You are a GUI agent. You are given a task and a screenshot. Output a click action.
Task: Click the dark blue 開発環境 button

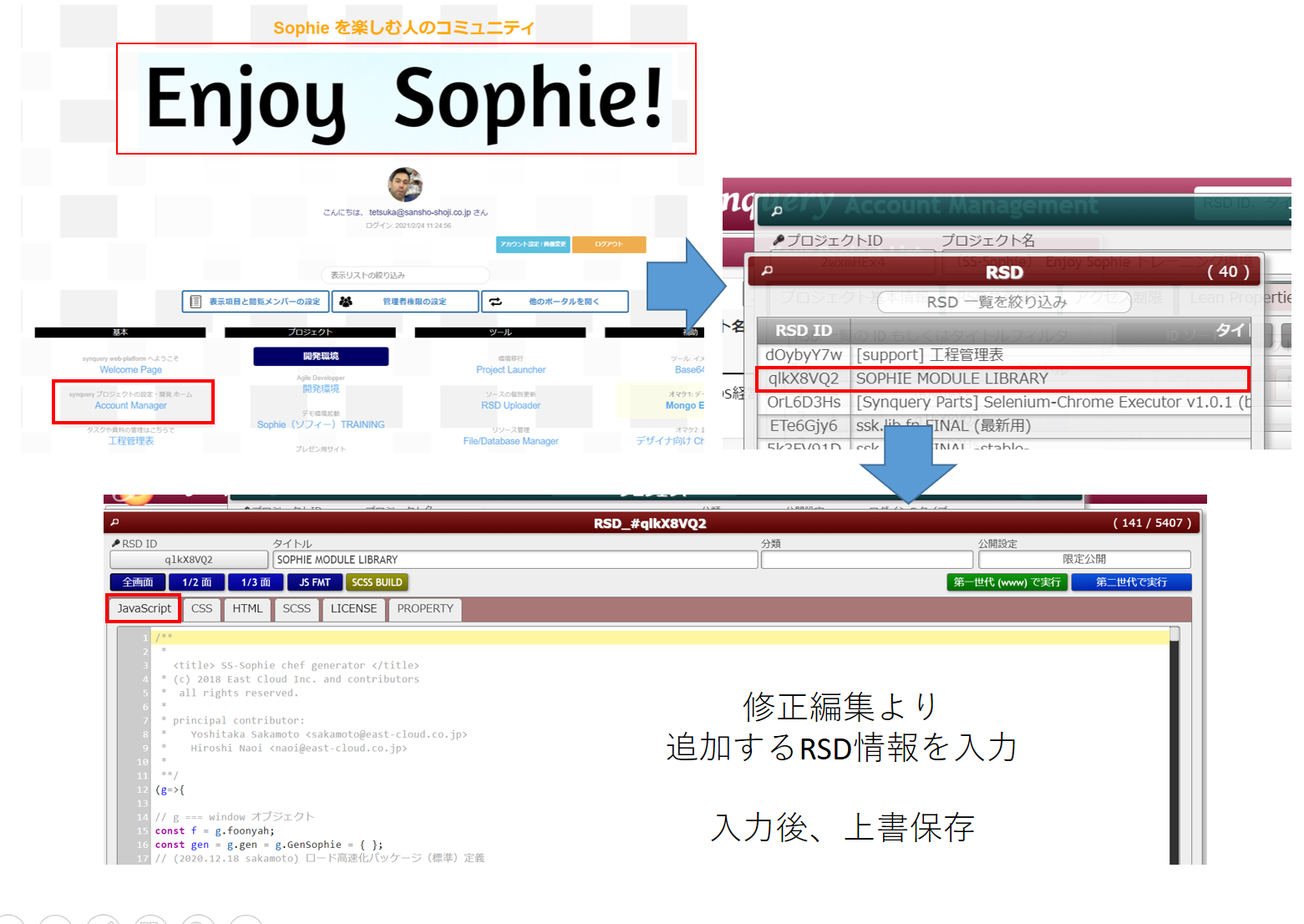coord(321,356)
